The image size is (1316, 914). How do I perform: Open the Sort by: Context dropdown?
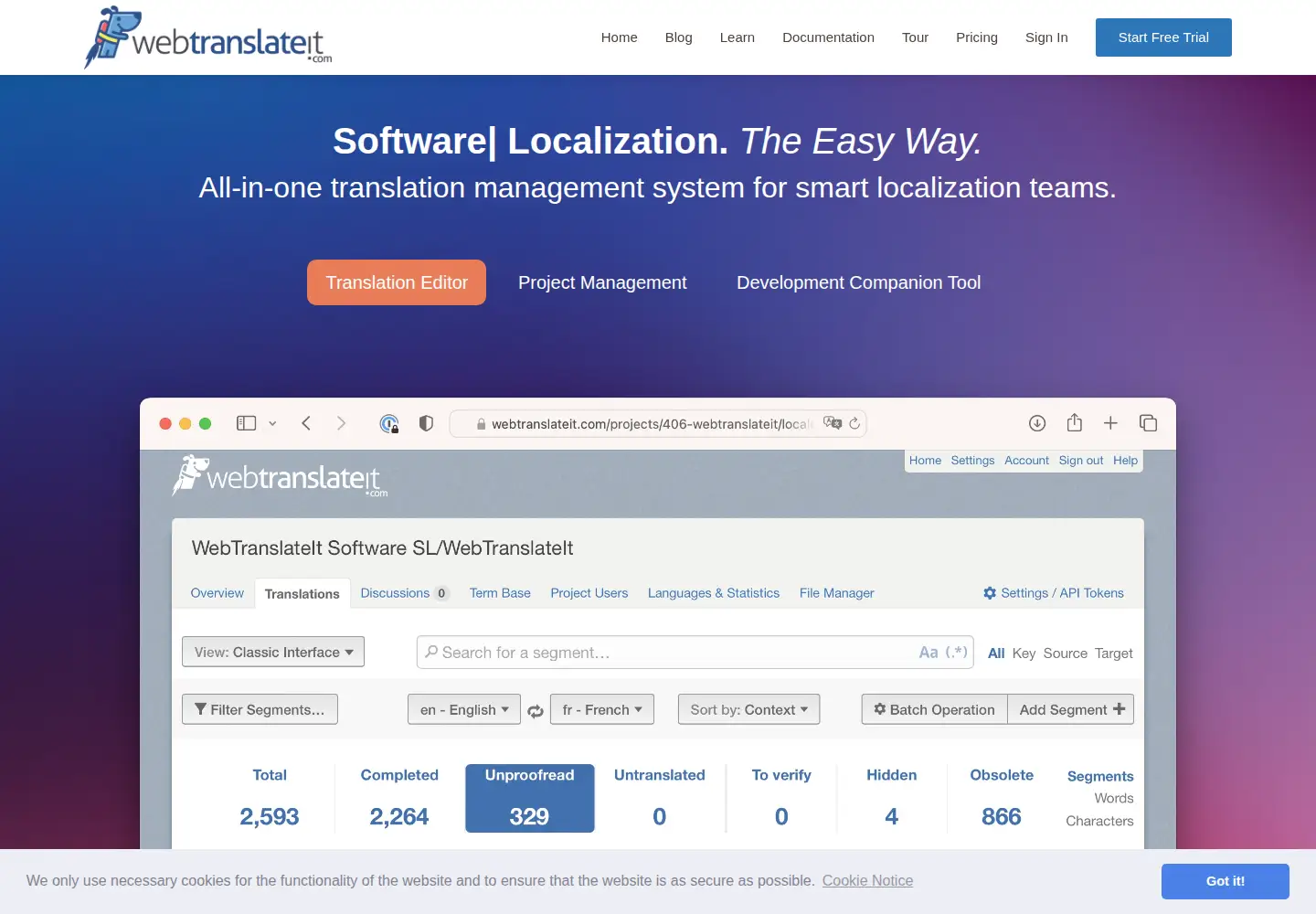748,709
